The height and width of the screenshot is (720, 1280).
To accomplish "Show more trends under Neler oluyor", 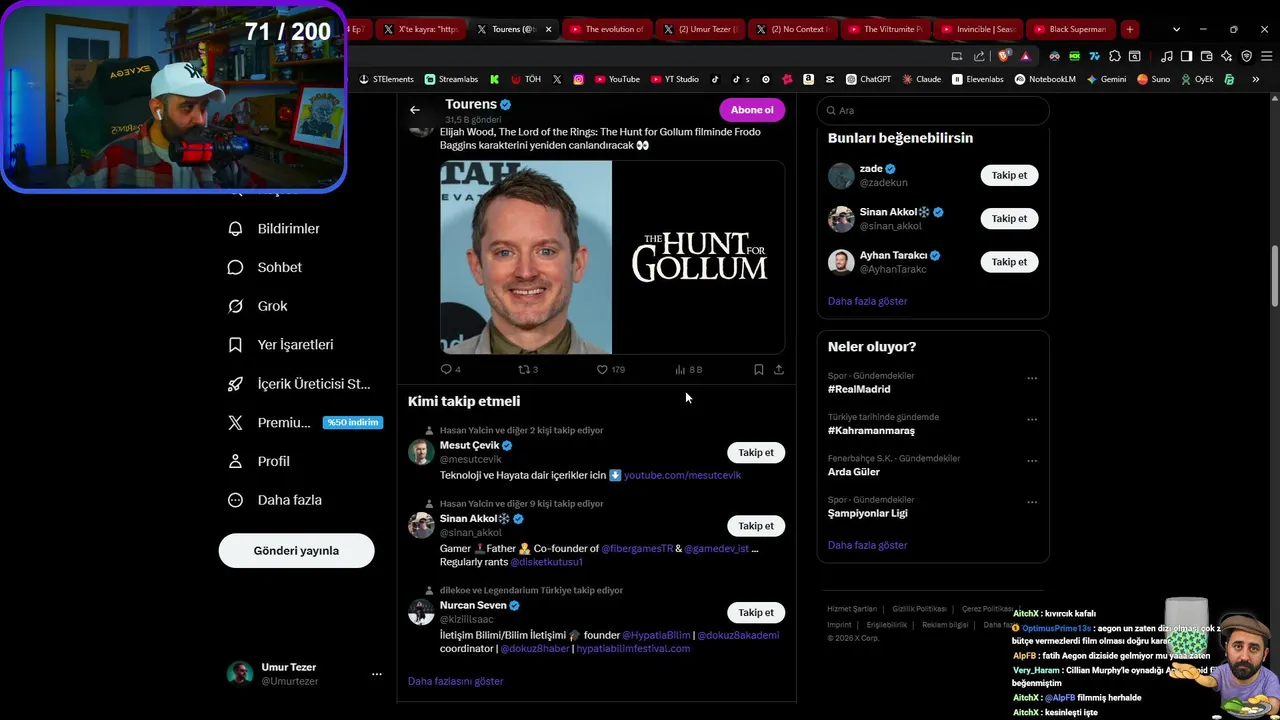I will click(867, 545).
